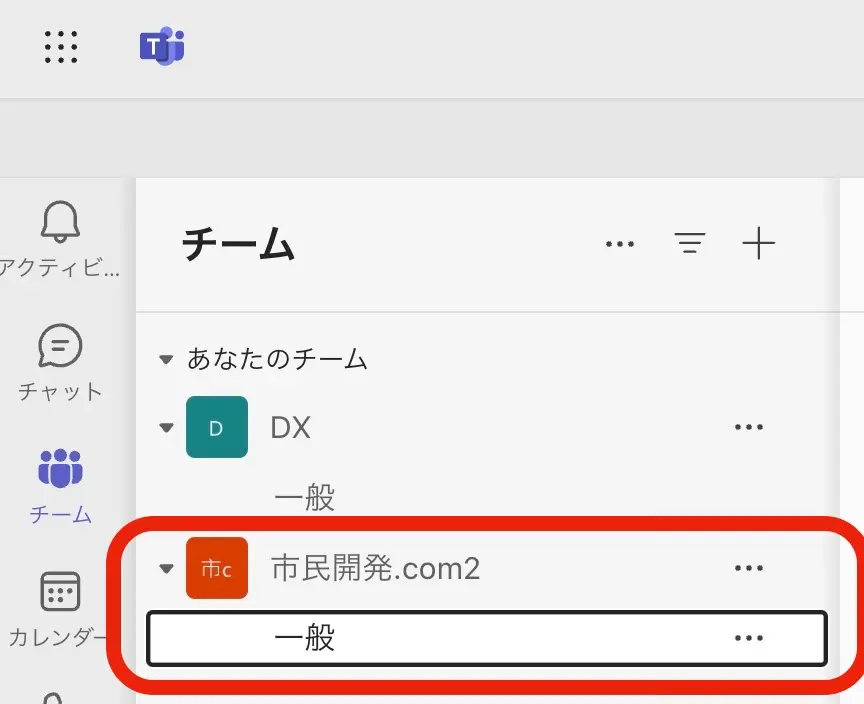This screenshot has width=864, height=704.
Task: Select the Teams icon in sidebar
Action: click(x=60, y=468)
